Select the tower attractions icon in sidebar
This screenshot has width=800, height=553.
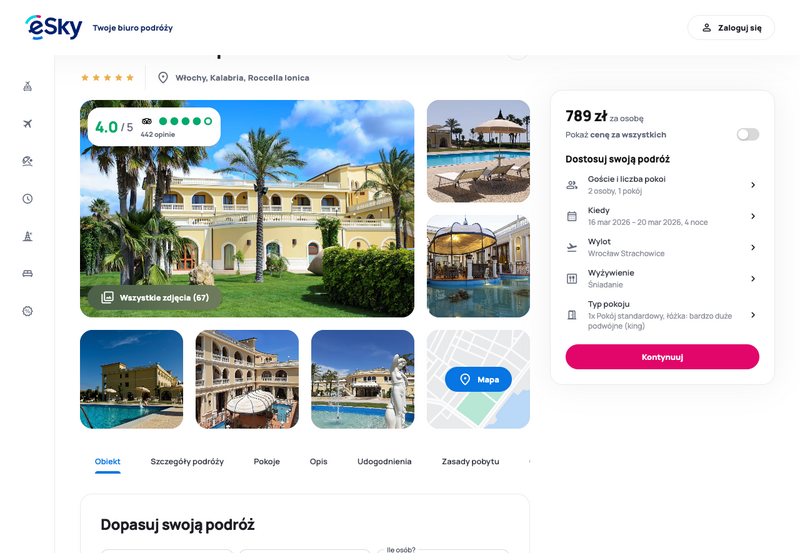click(x=28, y=236)
